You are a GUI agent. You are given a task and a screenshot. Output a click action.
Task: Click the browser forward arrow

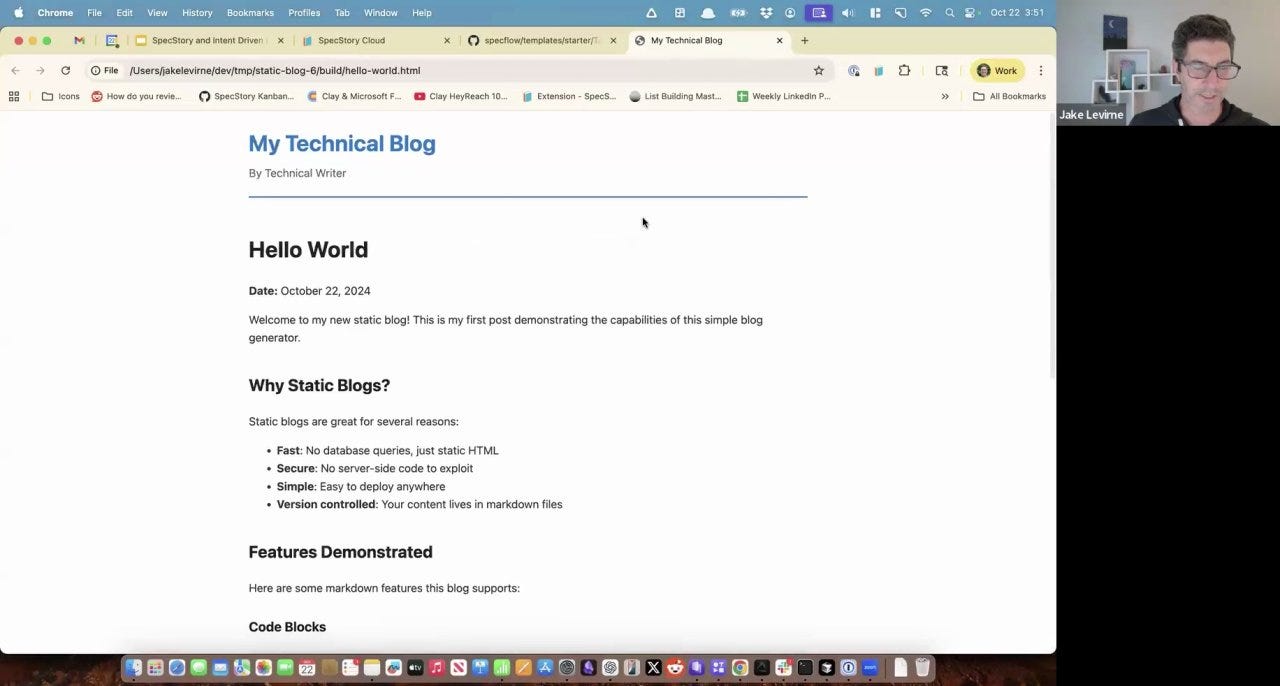pyautogui.click(x=40, y=70)
